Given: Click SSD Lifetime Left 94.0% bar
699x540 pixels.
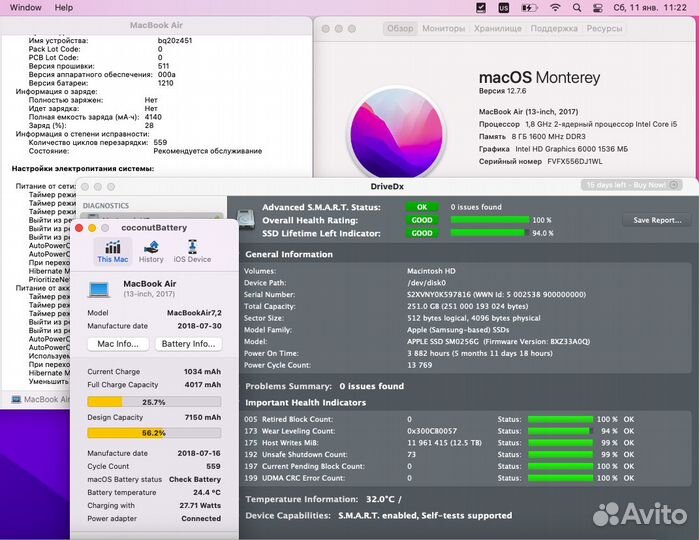Looking at the screenshot, I should [490, 233].
